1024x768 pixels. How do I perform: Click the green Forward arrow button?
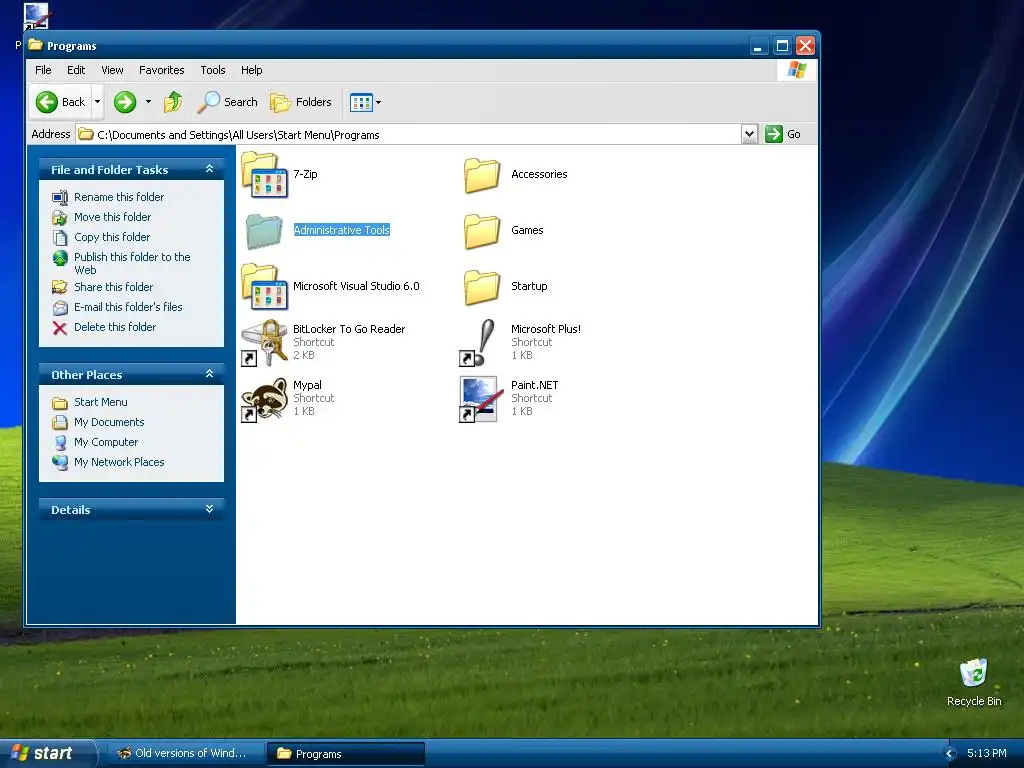coord(125,102)
